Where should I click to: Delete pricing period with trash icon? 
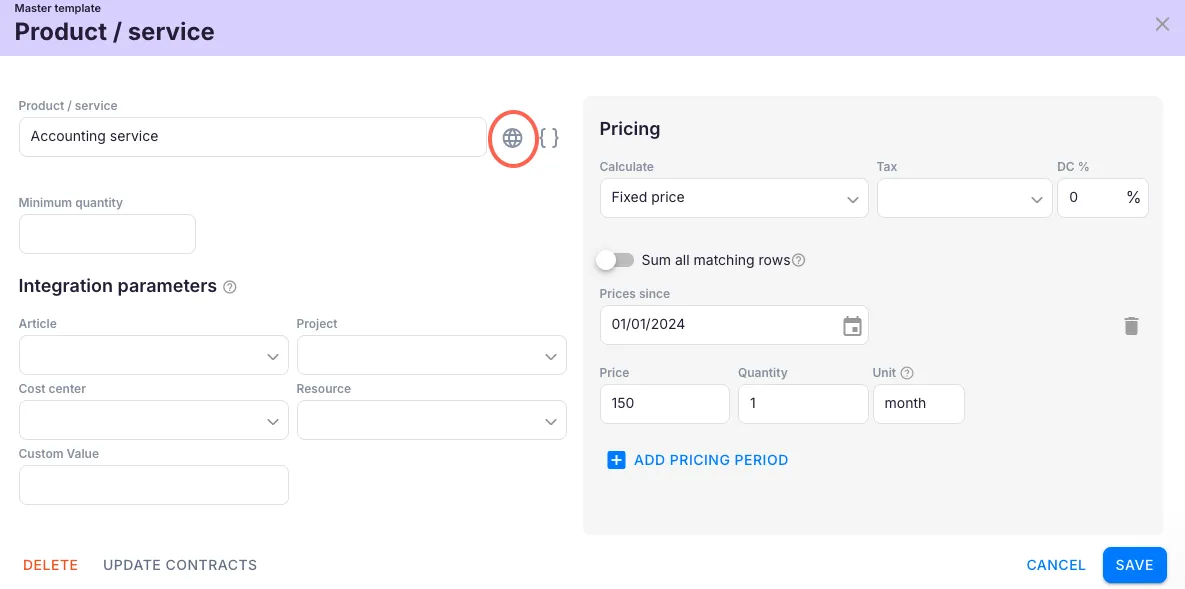1131,326
